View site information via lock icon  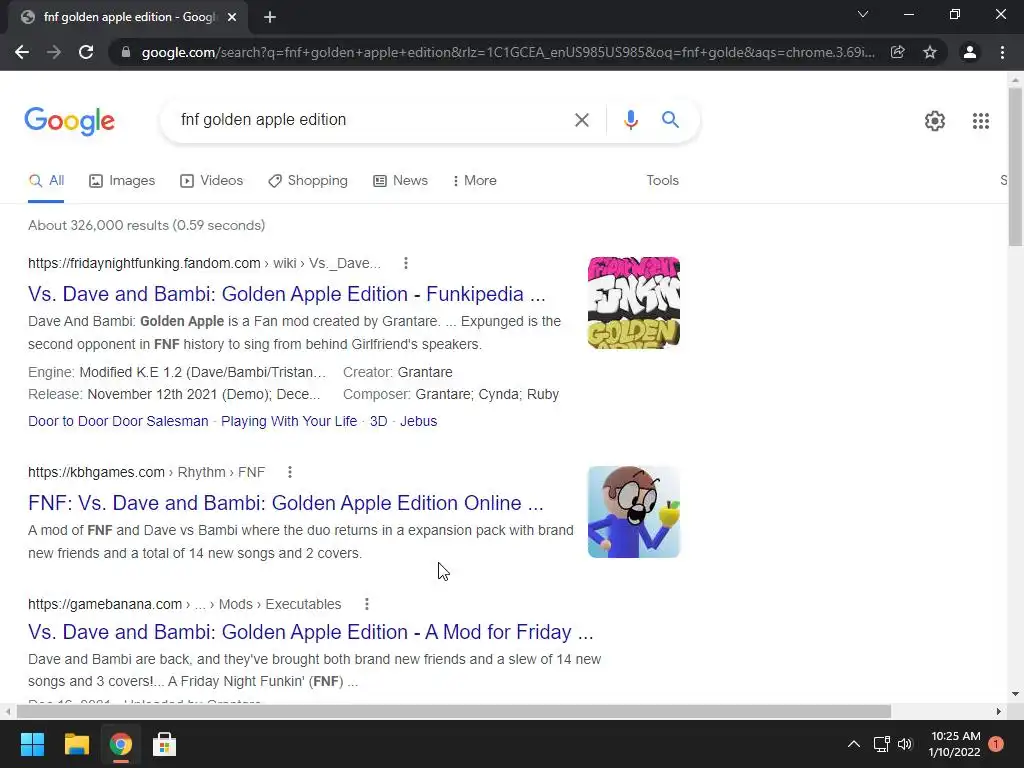(125, 52)
